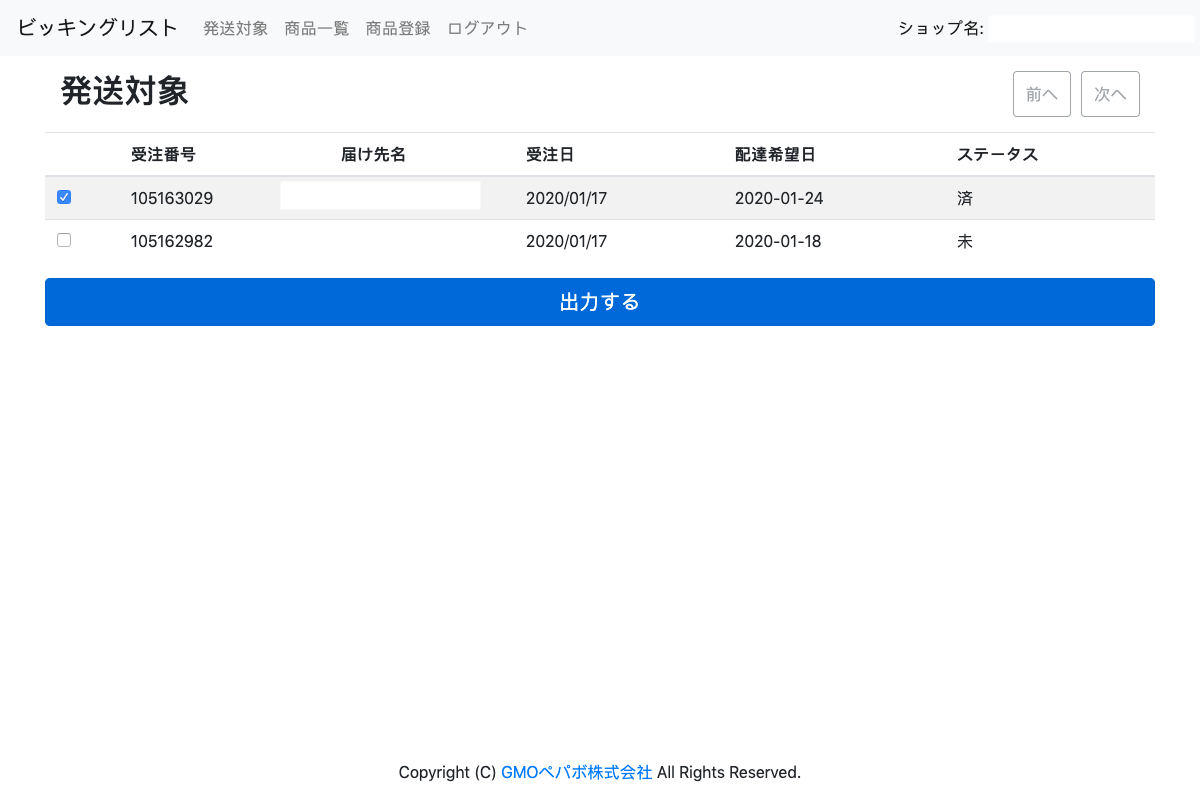Click the shop name field after ショップ名
The width and height of the screenshot is (1200, 800).
click(1090, 29)
